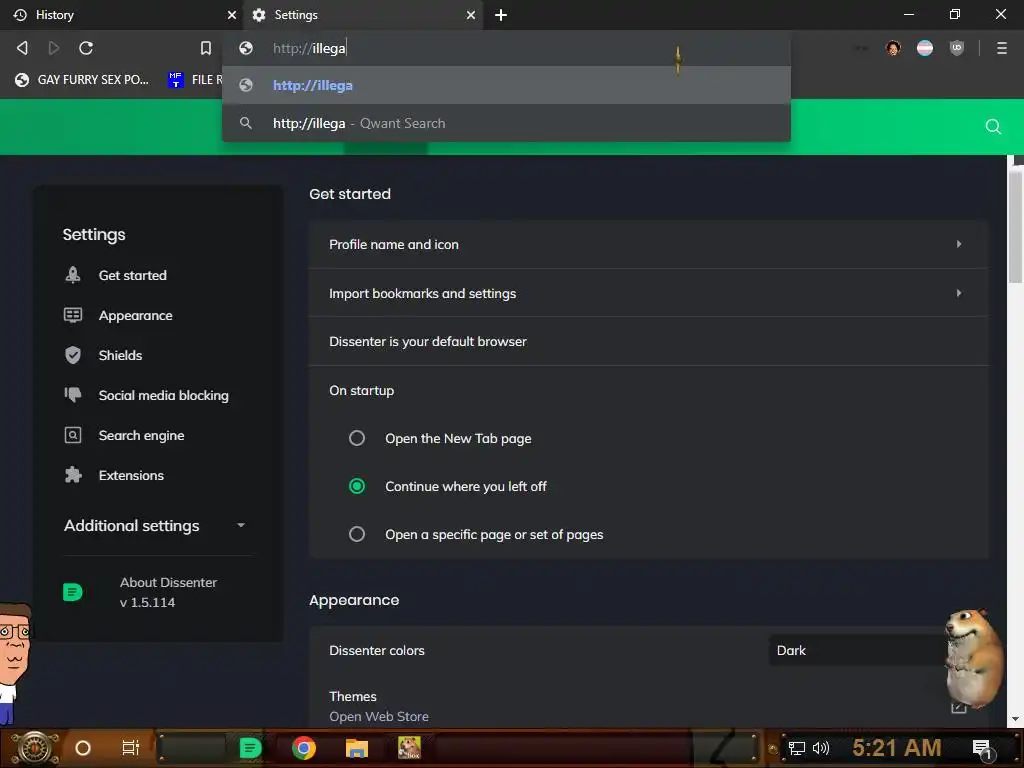This screenshot has width=1024, height=768.
Task: Click the forward navigation arrow
Action: pyautogui.click(x=54, y=48)
